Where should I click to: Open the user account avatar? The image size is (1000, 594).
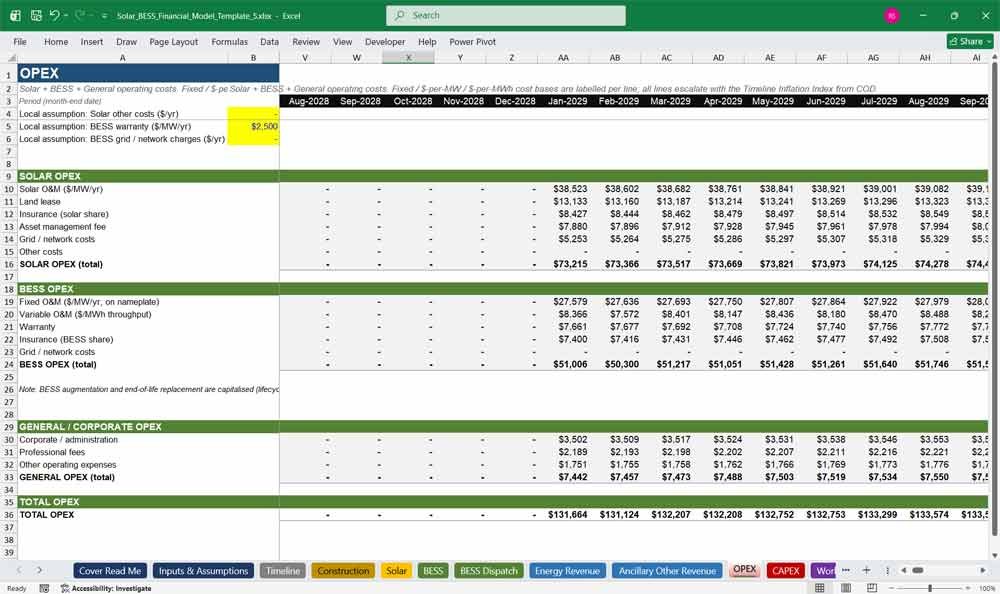point(892,15)
